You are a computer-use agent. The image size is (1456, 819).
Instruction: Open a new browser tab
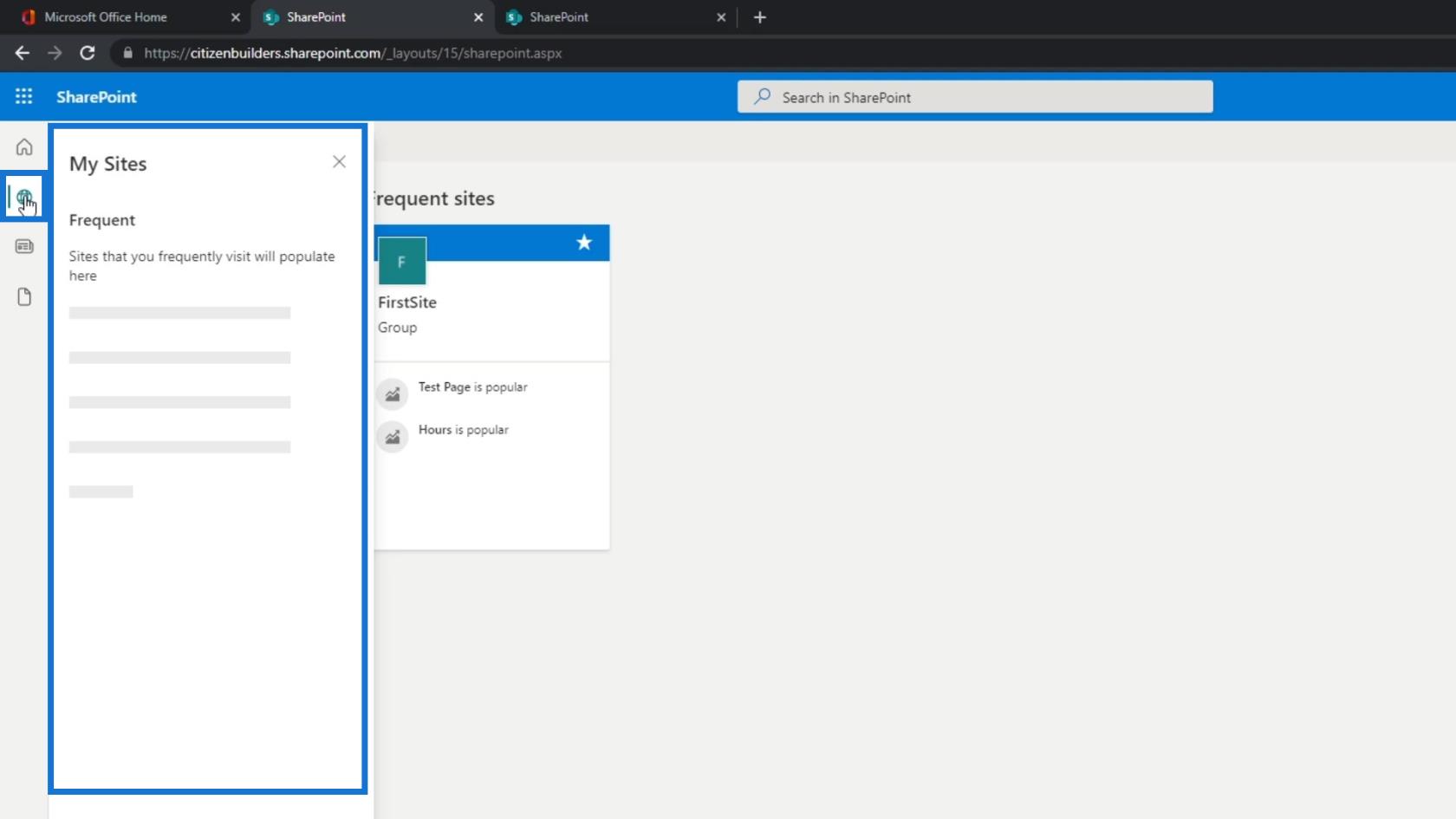[x=760, y=17]
